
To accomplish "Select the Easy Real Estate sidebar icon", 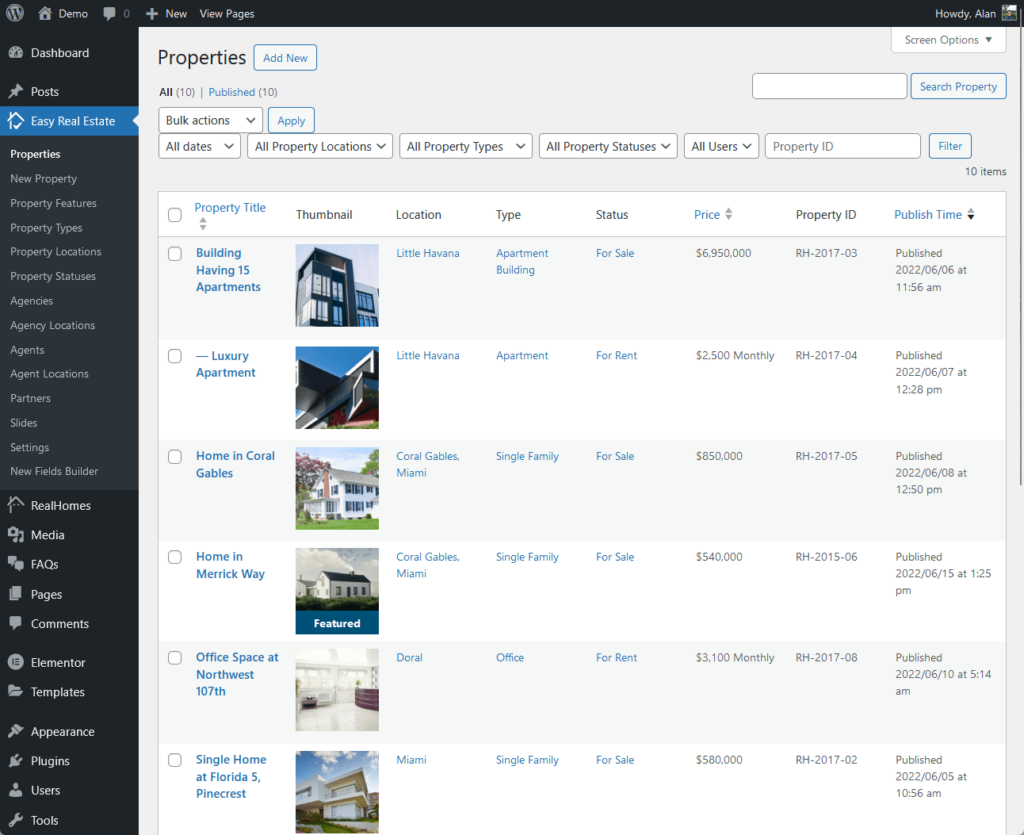I will pyautogui.click(x=20, y=120).
